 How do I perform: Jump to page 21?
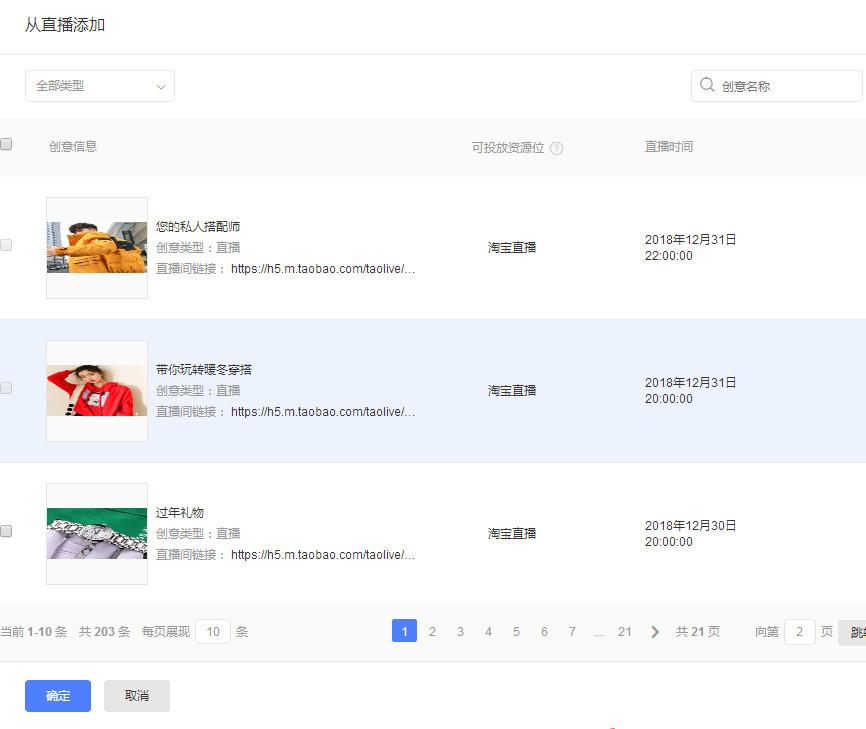tap(625, 632)
